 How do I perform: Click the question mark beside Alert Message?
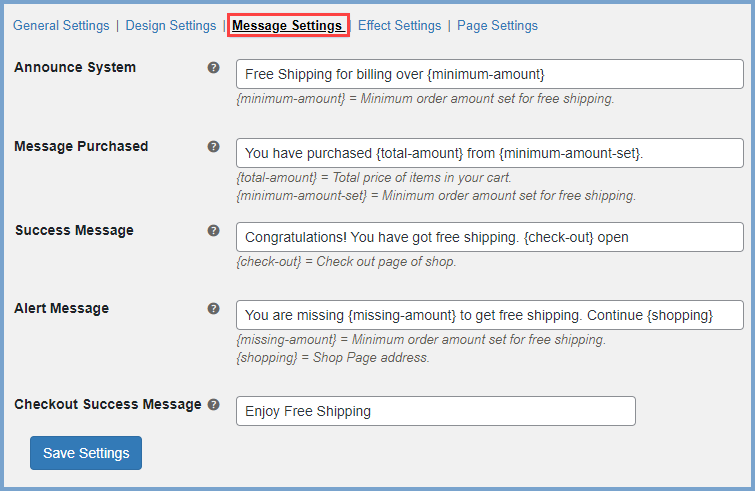(x=213, y=308)
